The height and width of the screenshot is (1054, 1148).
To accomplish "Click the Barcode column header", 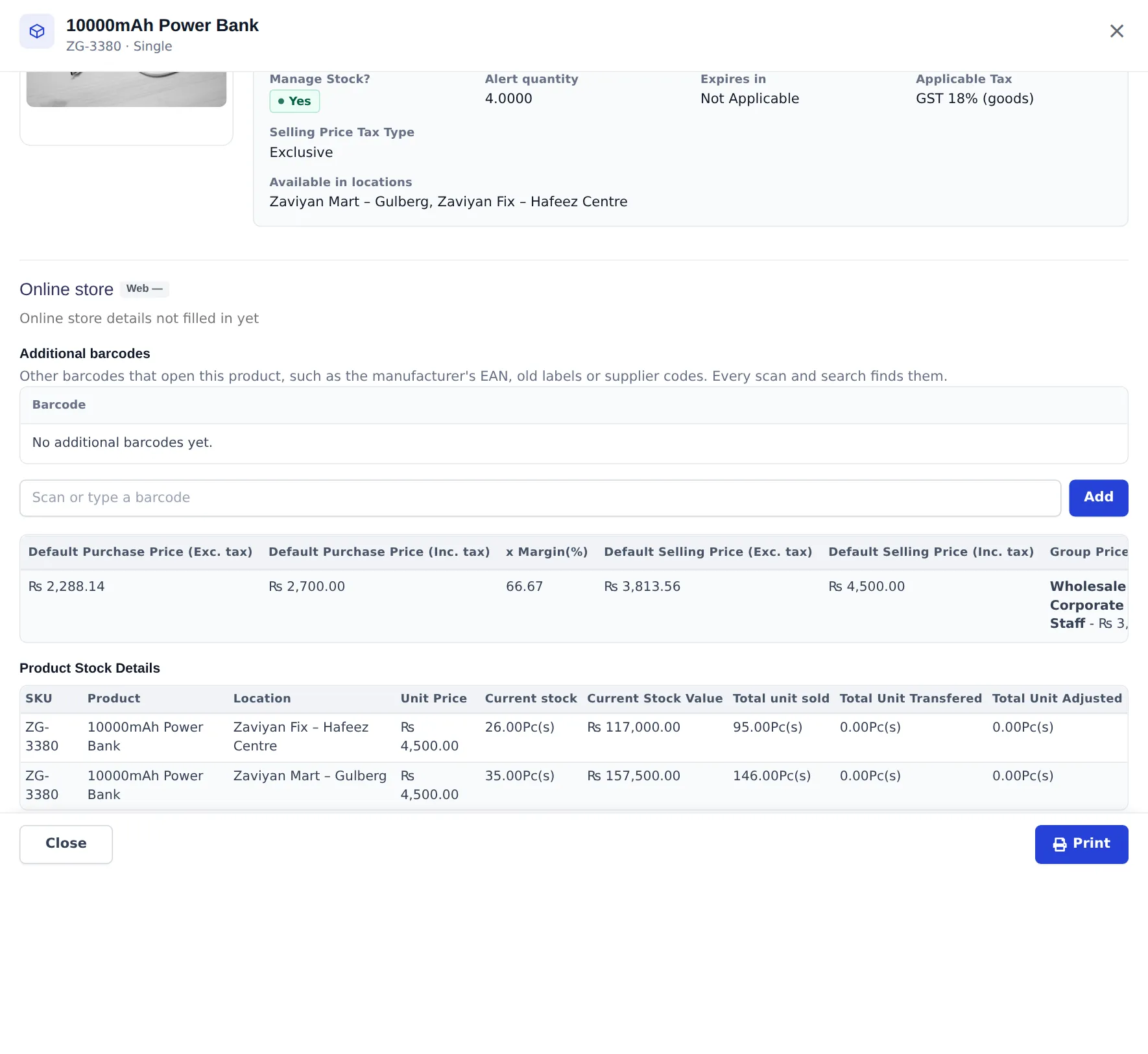I will [59, 405].
